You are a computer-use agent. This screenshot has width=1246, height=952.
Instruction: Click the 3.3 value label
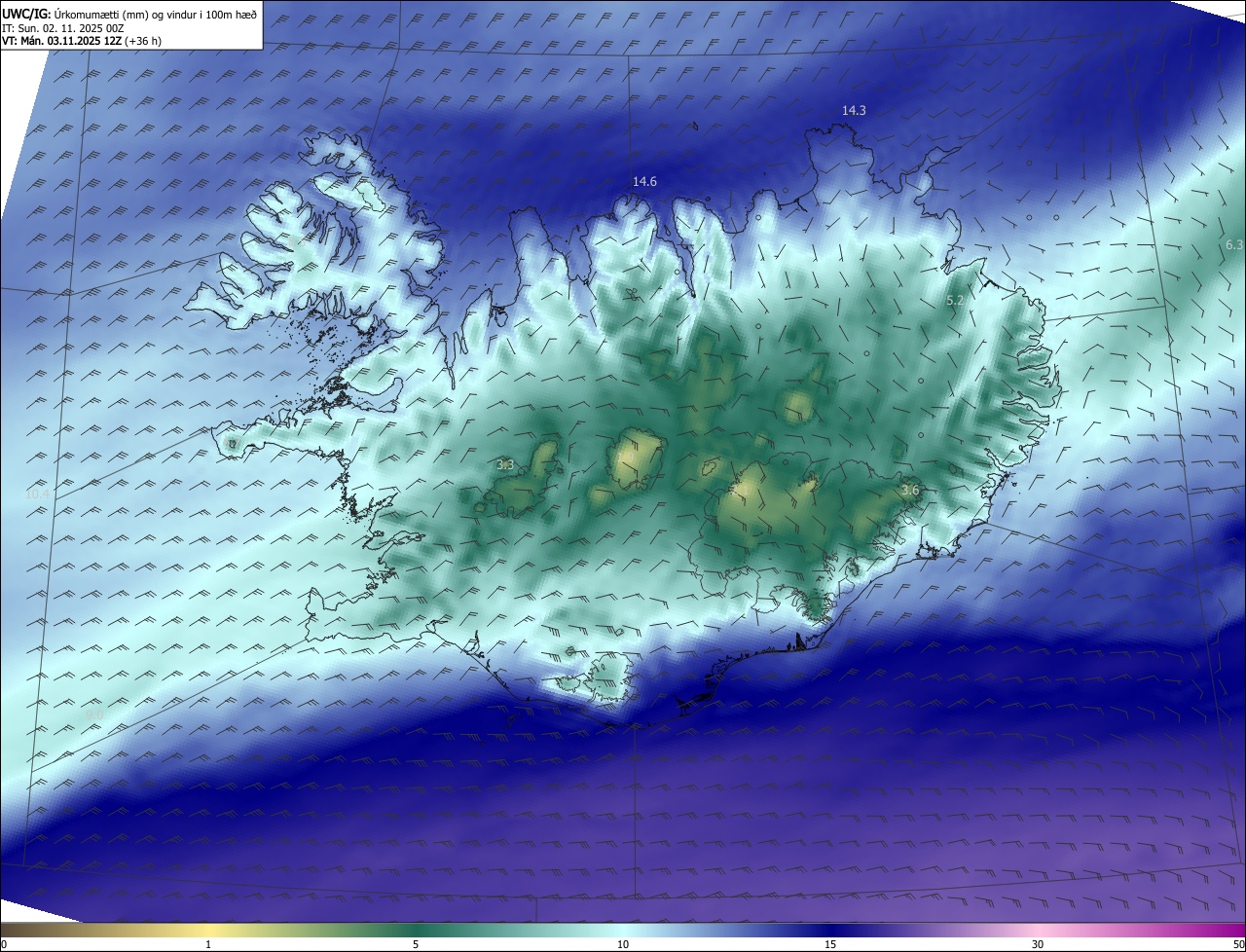coord(505,465)
